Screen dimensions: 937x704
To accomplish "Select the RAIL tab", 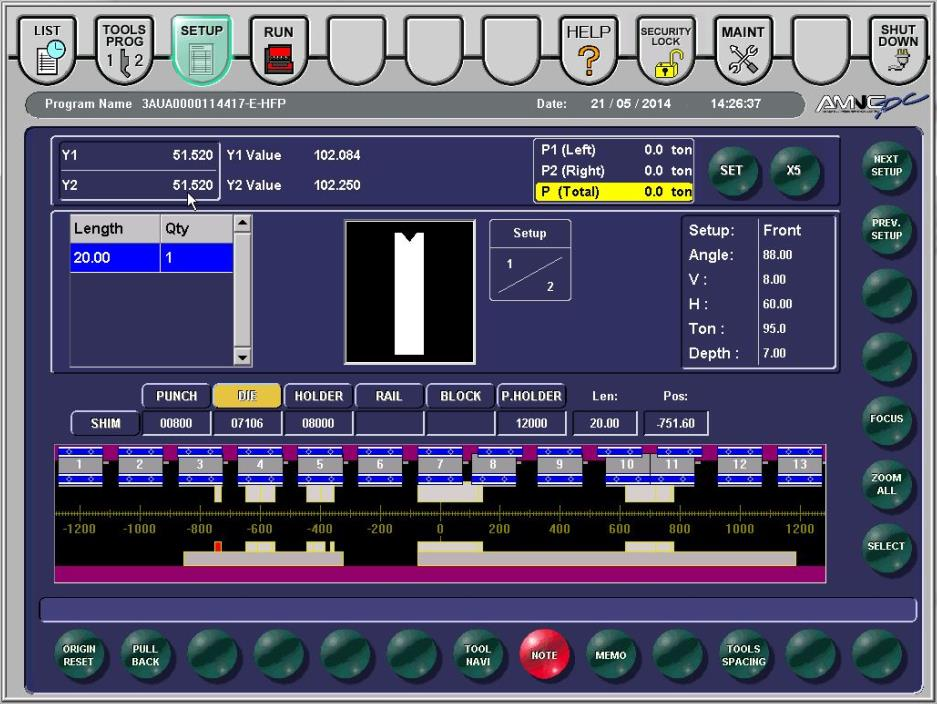I will [389, 396].
